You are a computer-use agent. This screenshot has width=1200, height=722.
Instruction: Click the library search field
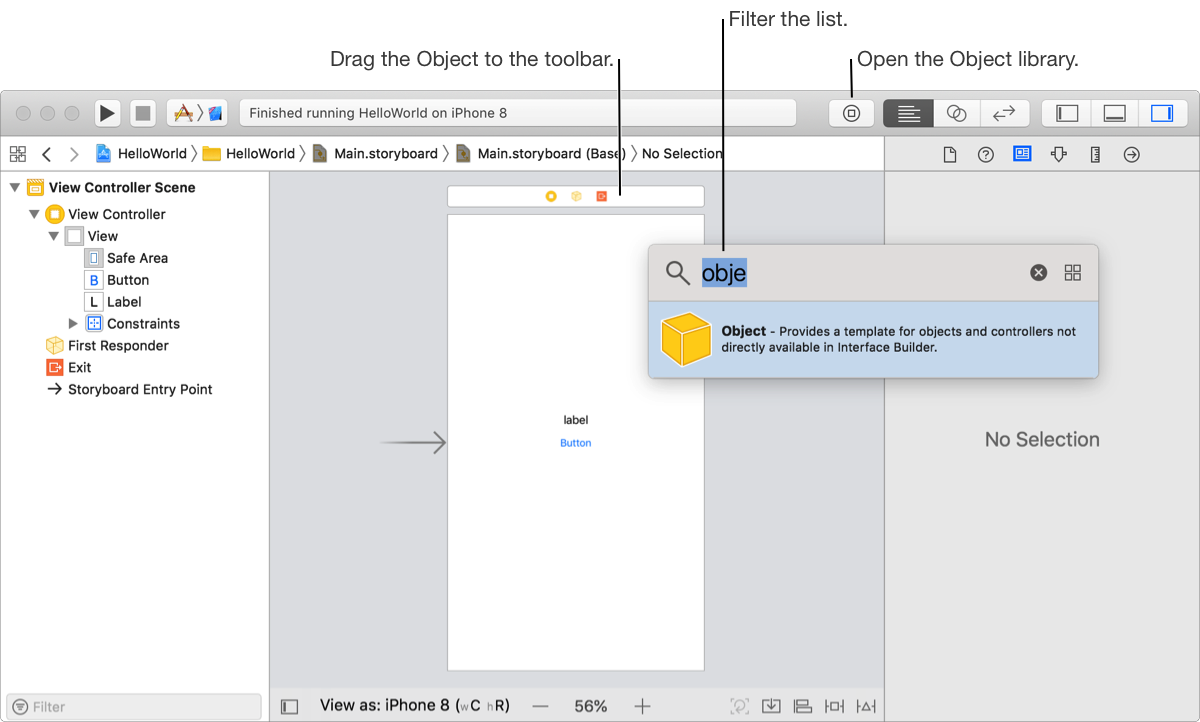pos(860,273)
